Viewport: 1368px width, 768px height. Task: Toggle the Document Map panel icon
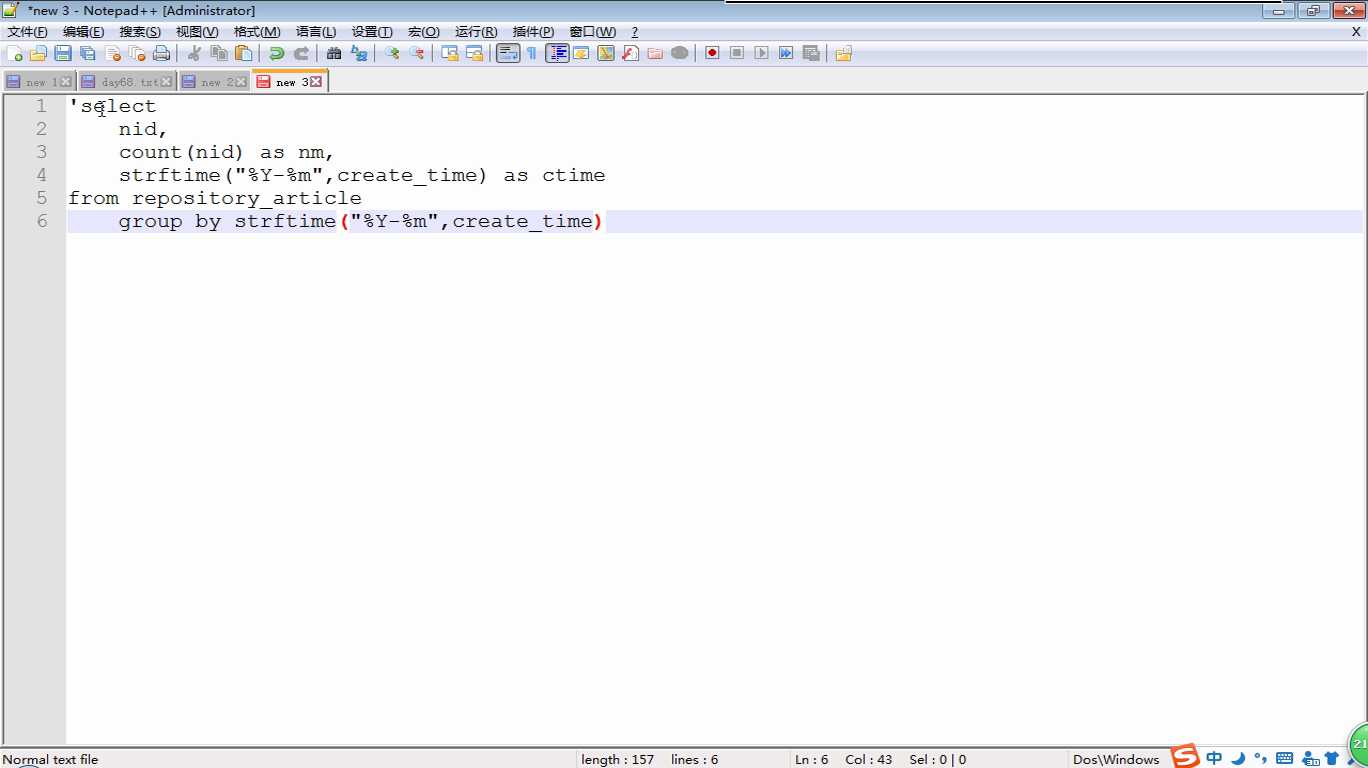pos(606,53)
